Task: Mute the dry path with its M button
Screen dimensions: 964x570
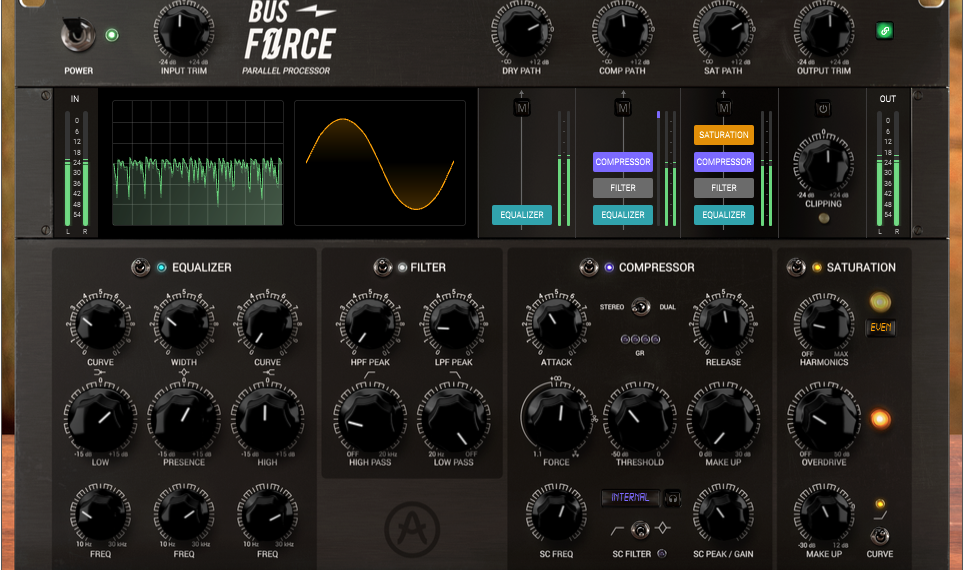Action: coord(522,108)
